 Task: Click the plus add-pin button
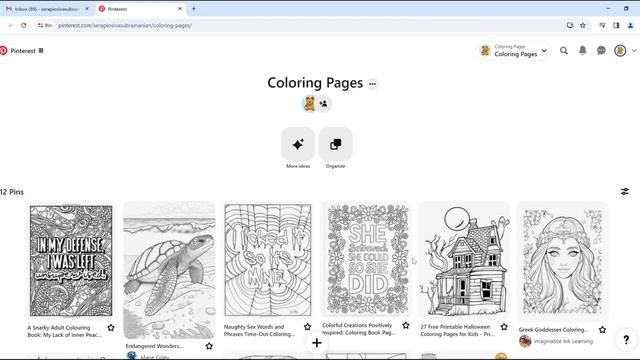pos(317,343)
